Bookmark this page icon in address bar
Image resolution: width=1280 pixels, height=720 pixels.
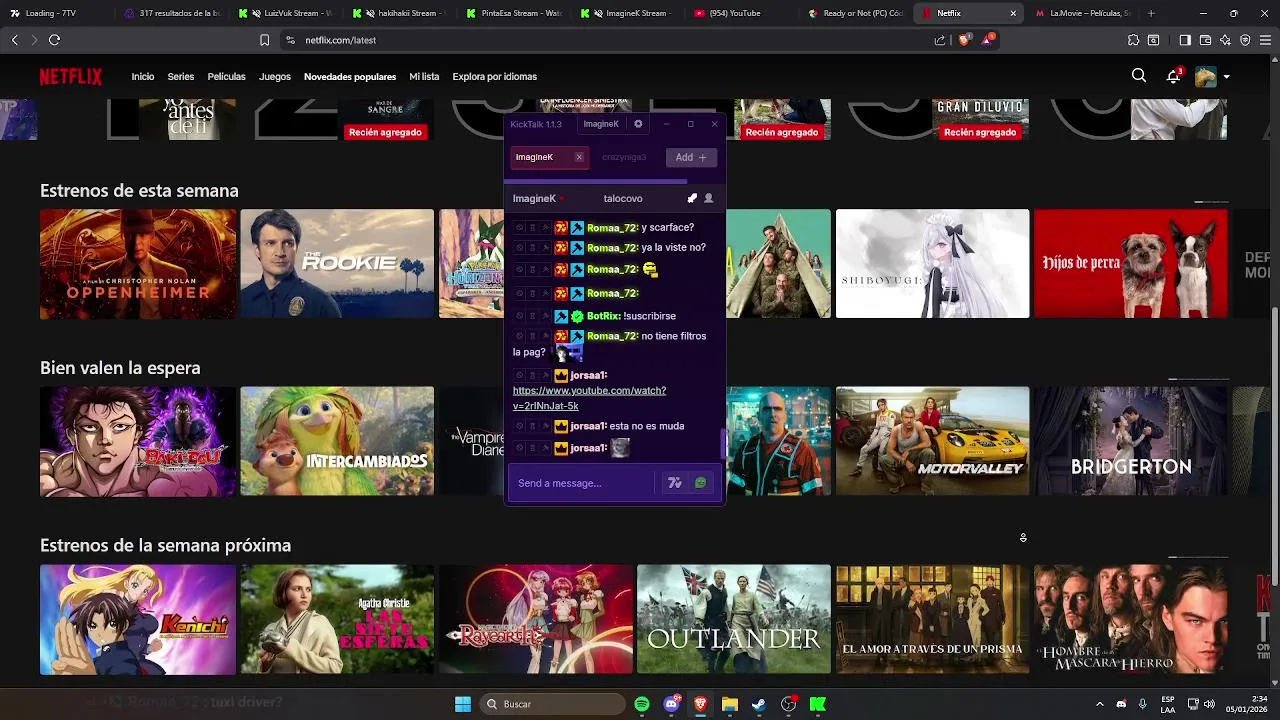(x=264, y=40)
